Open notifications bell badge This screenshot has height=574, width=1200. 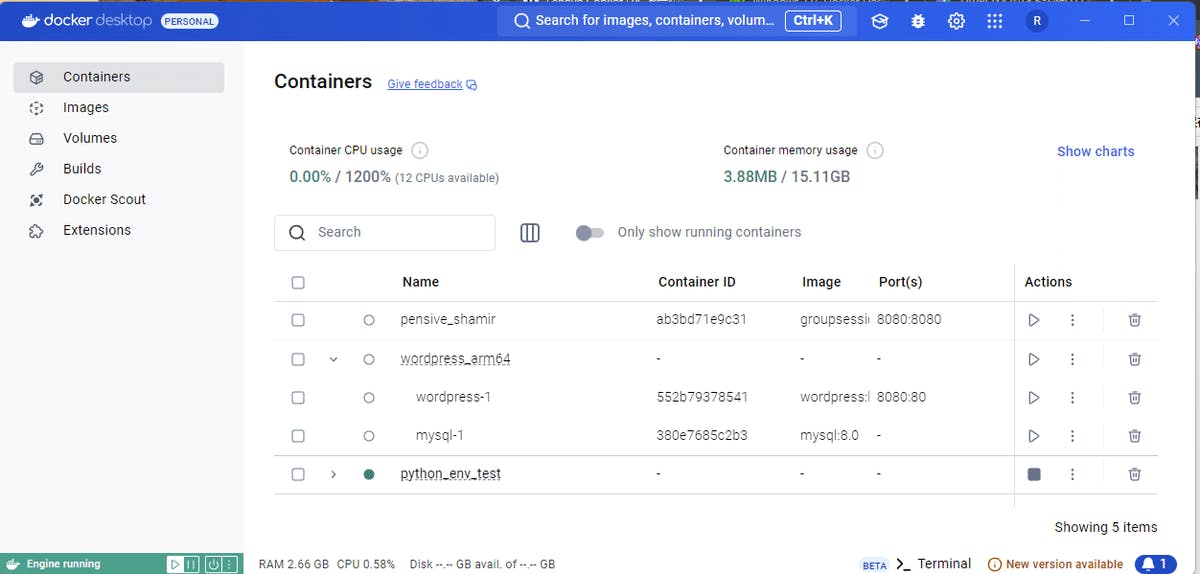(x=1157, y=564)
